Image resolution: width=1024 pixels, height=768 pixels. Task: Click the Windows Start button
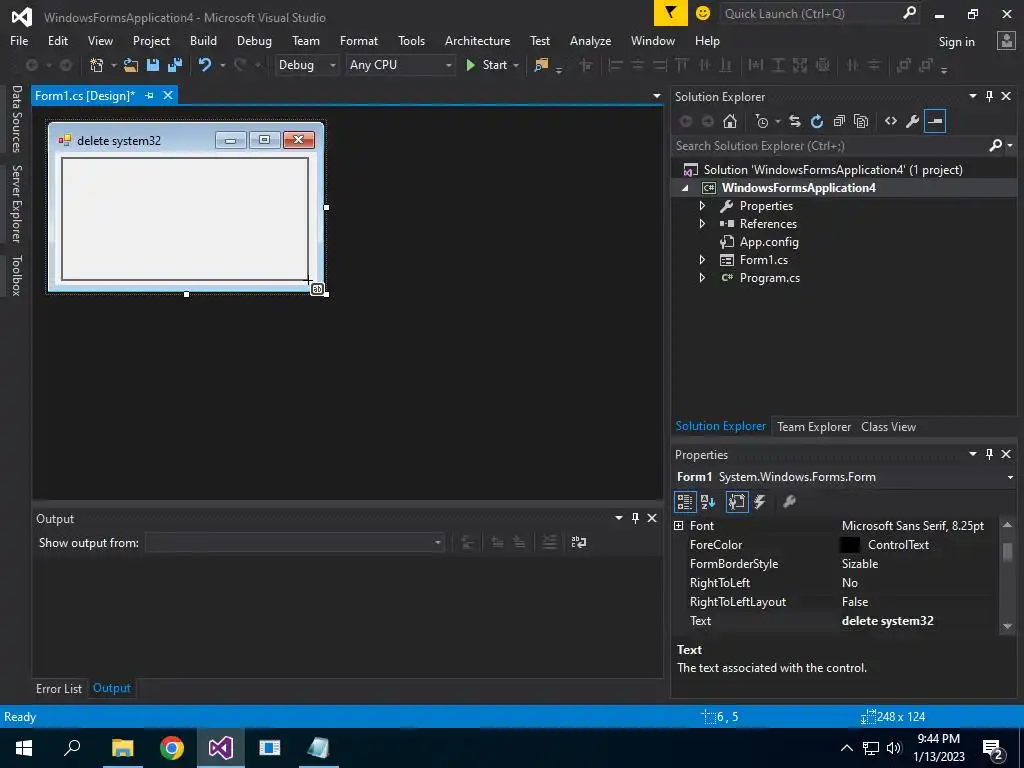point(24,748)
